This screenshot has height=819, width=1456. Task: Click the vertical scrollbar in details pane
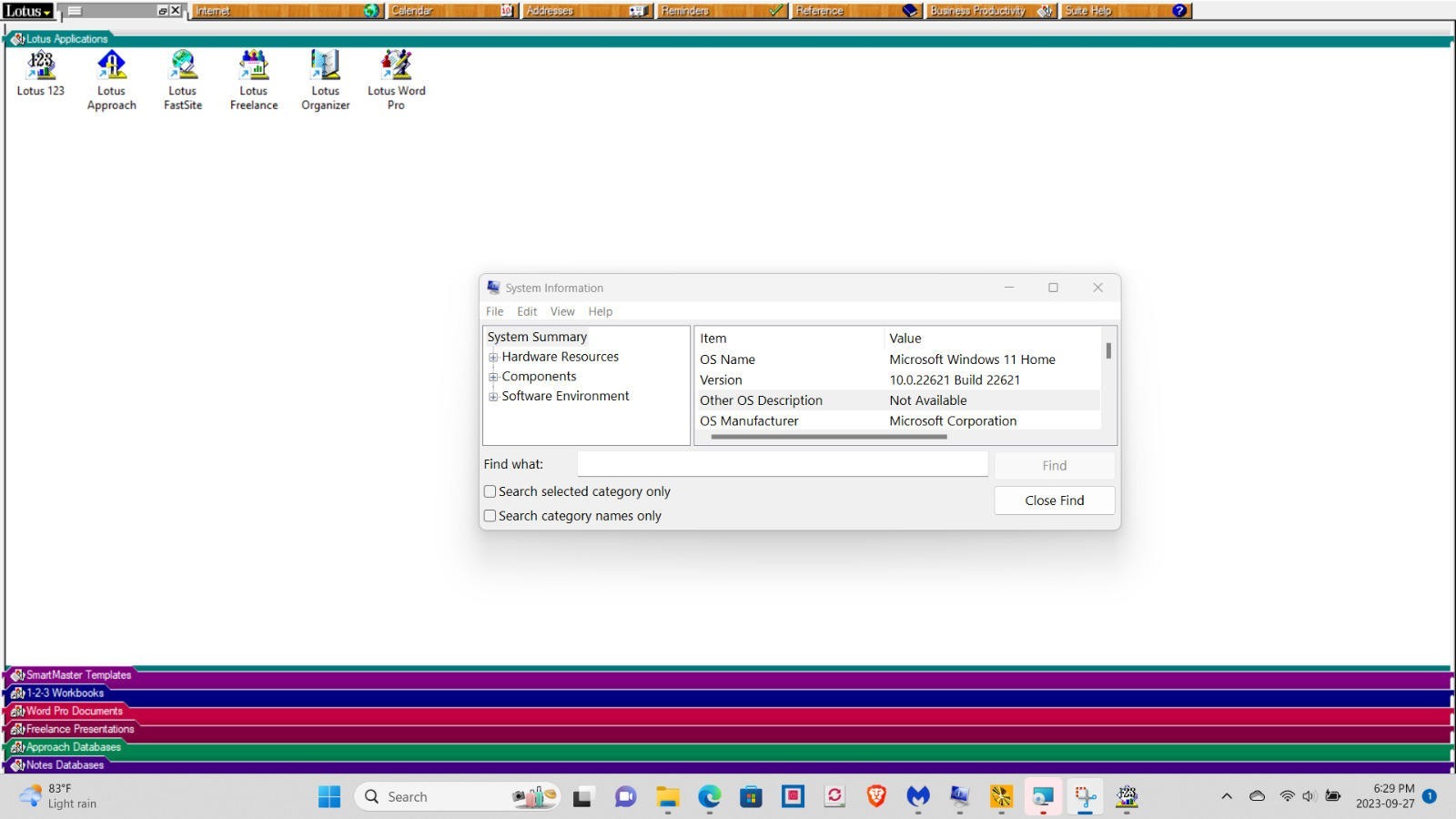tap(1108, 350)
